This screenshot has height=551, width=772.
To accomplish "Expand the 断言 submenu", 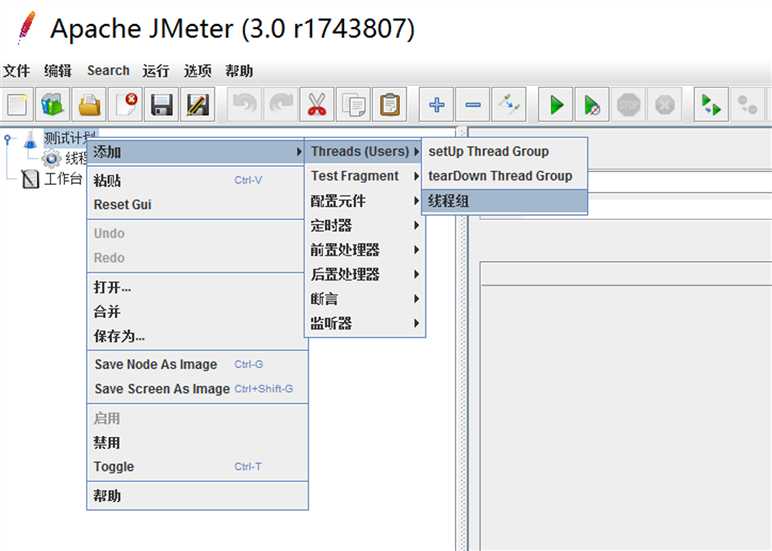I will click(365, 299).
